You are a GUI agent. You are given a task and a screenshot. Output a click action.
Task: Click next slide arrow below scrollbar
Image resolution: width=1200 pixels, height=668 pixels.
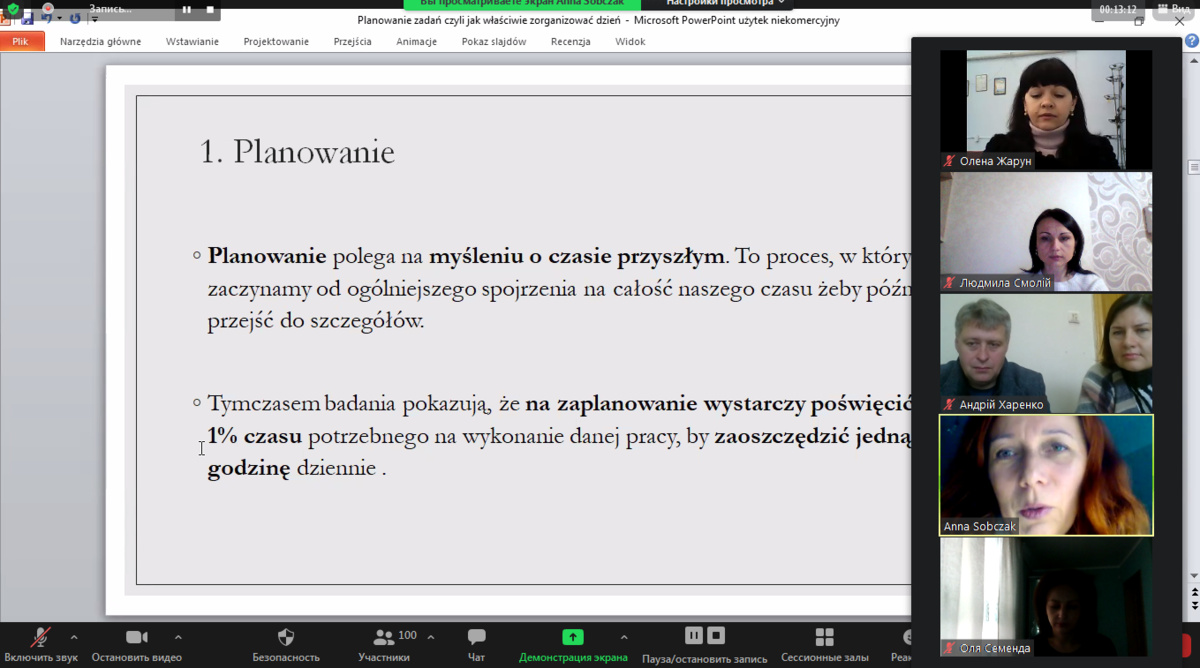pyautogui.click(x=1194, y=608)
